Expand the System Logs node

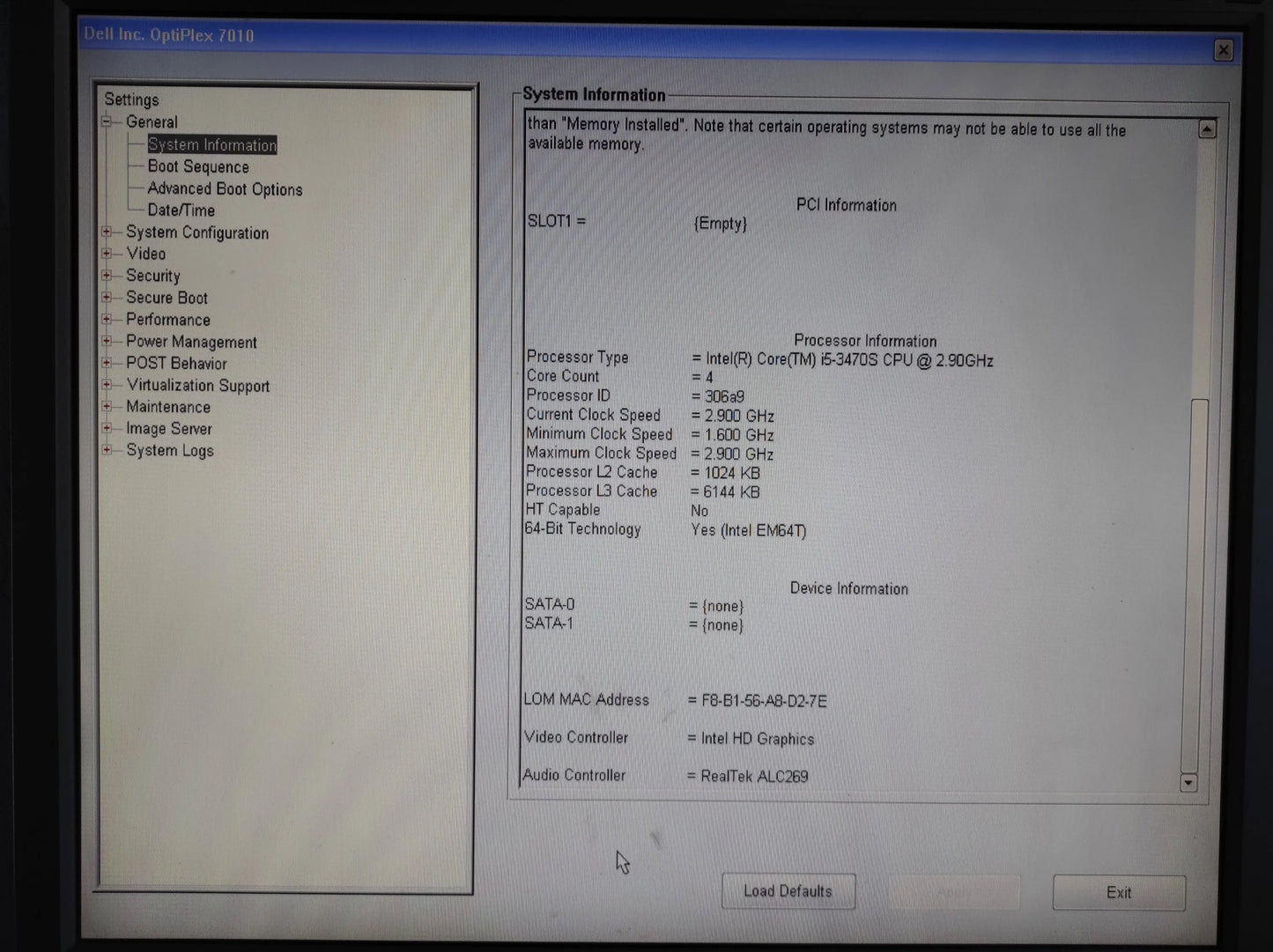coord(107,450)
